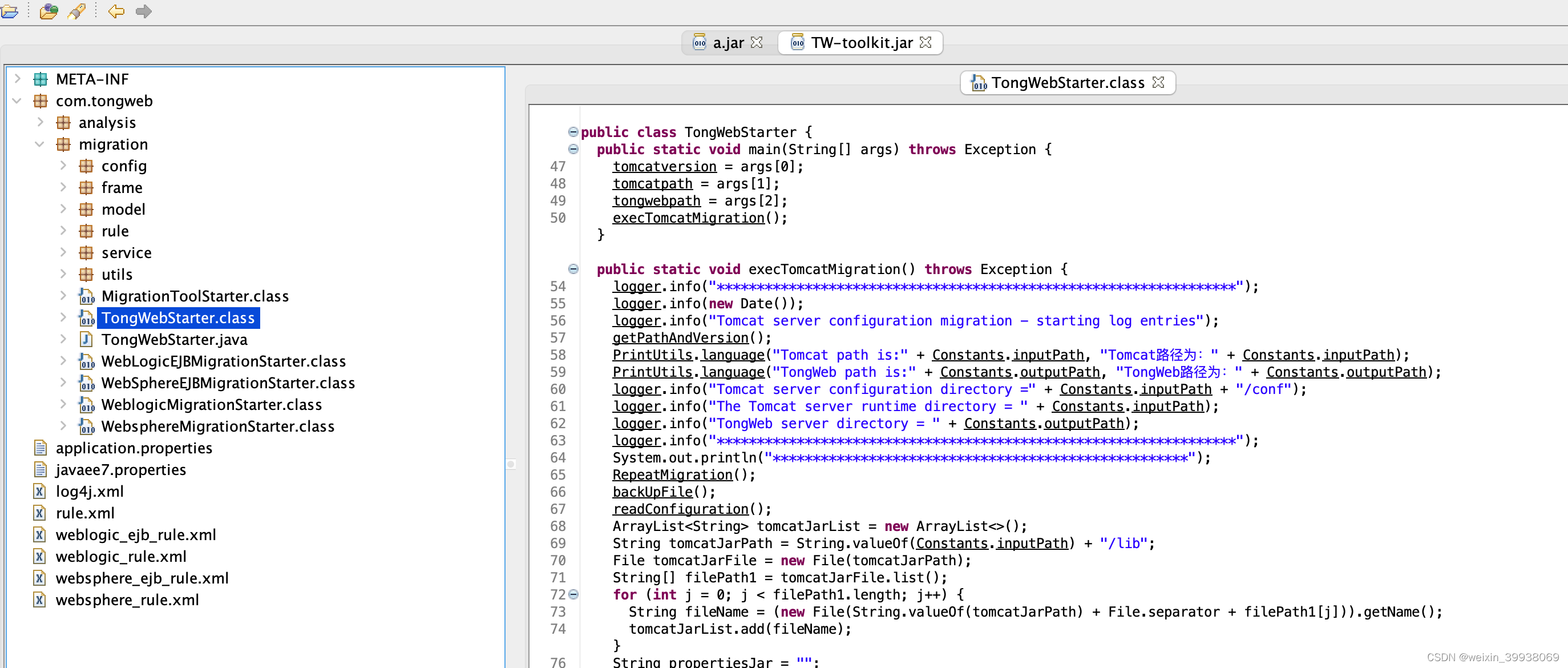Close the a.jar tab
The width and height of the screenshot is (1568, 668).
757,43
